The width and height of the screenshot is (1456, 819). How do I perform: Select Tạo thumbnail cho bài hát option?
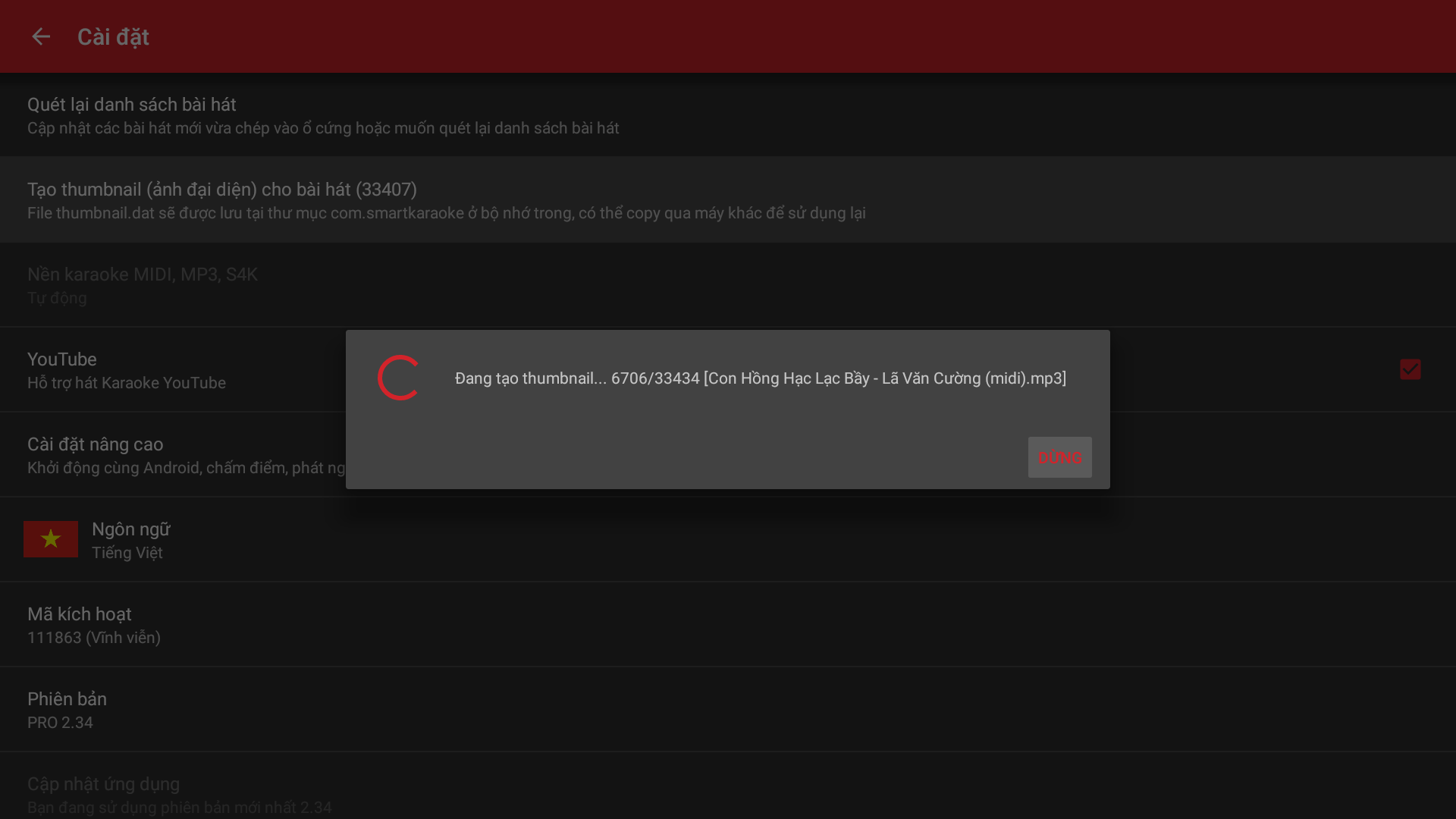728,200
